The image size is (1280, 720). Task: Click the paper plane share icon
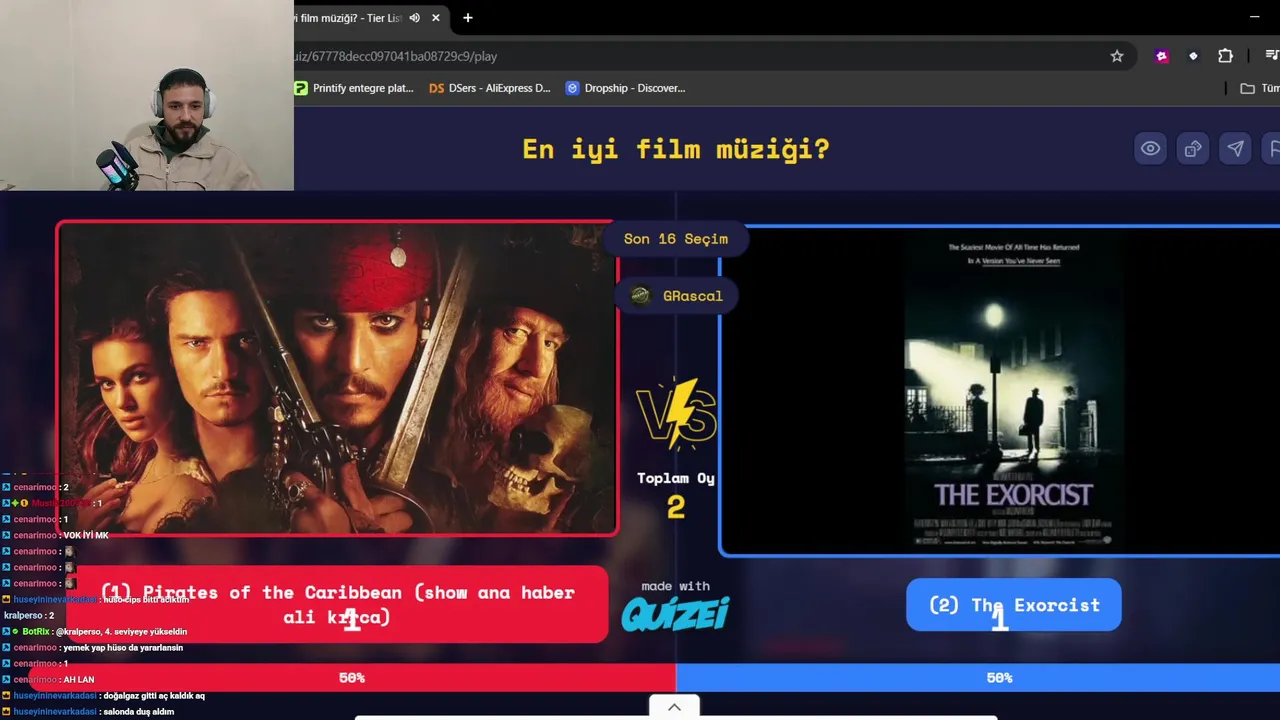(1236, 149)
